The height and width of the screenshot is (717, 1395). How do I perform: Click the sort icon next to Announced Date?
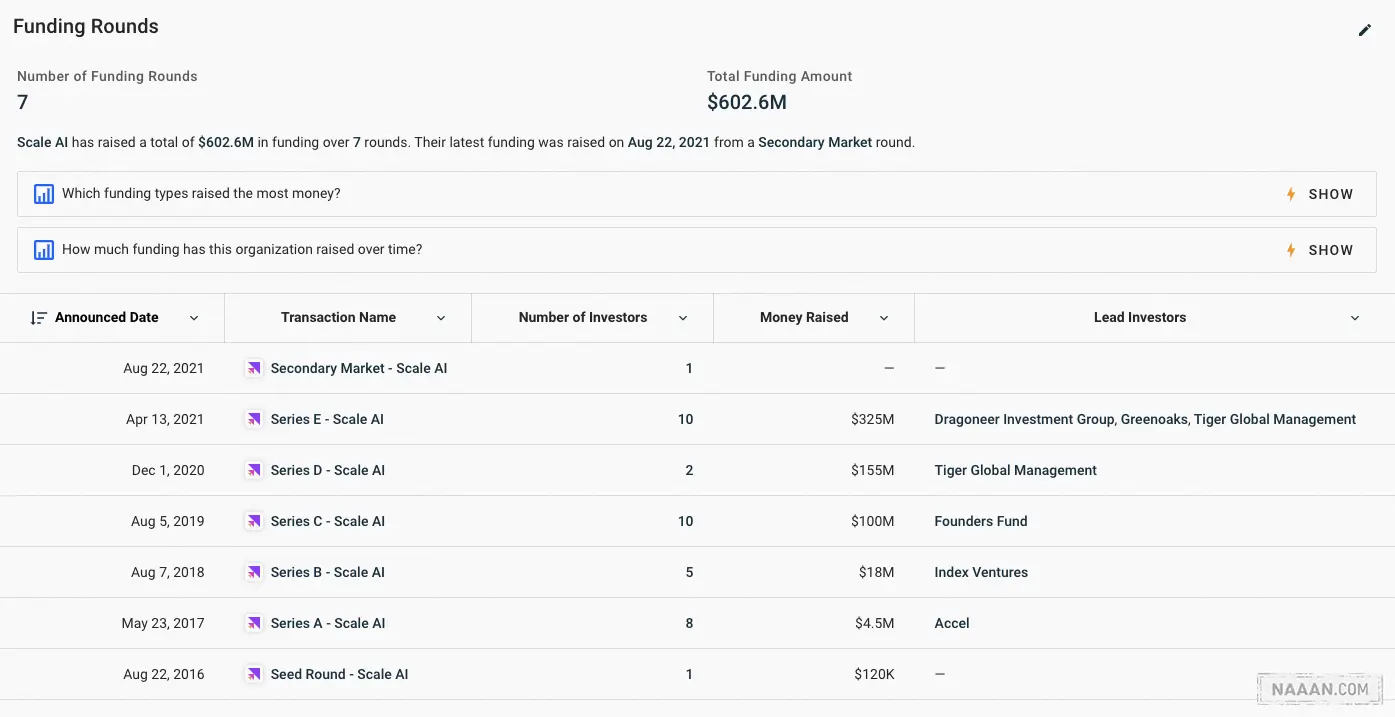pyautogui.click(x=38, y=318)
